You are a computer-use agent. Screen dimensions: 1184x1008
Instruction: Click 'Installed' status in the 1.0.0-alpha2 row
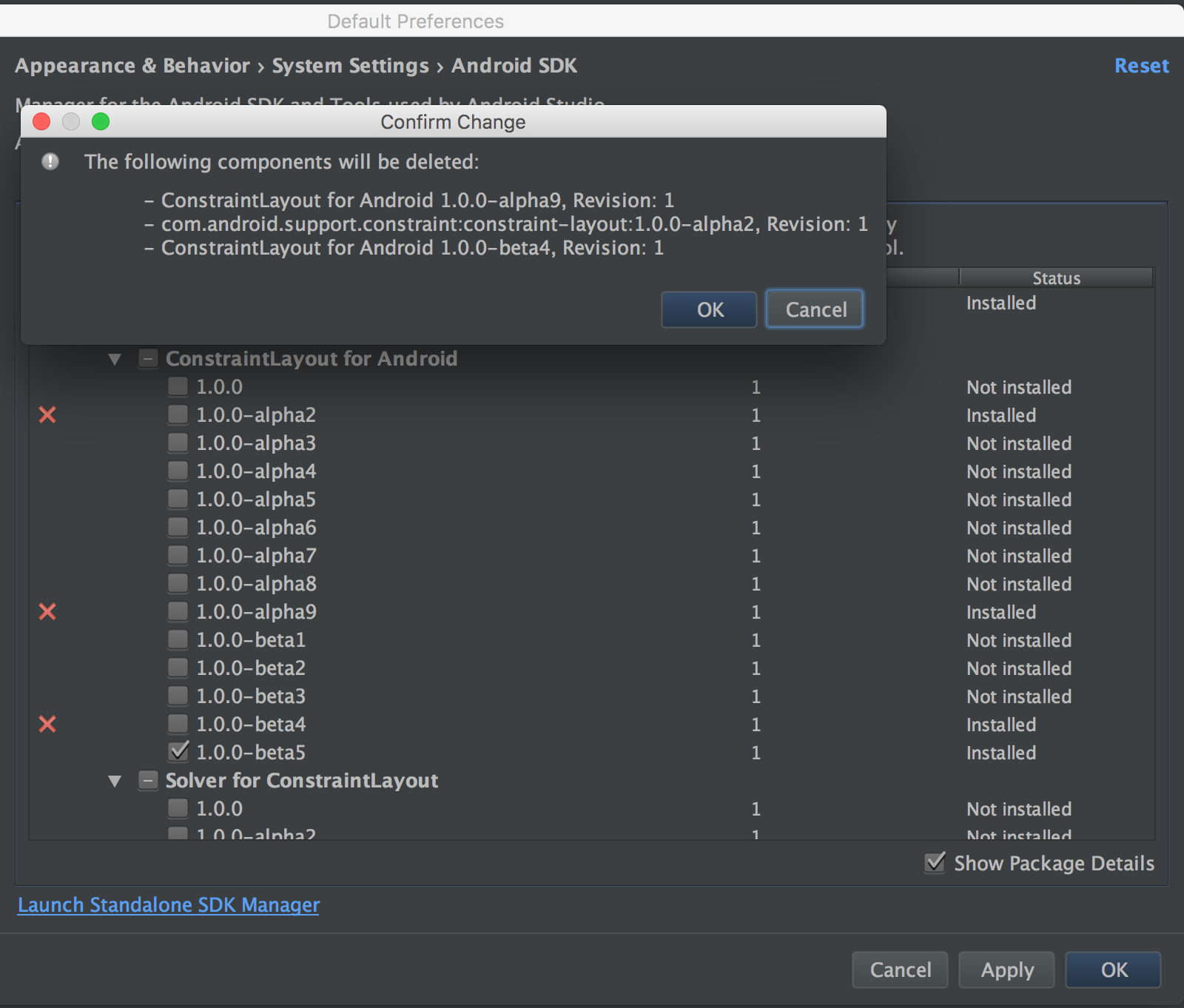[1001, 415]
